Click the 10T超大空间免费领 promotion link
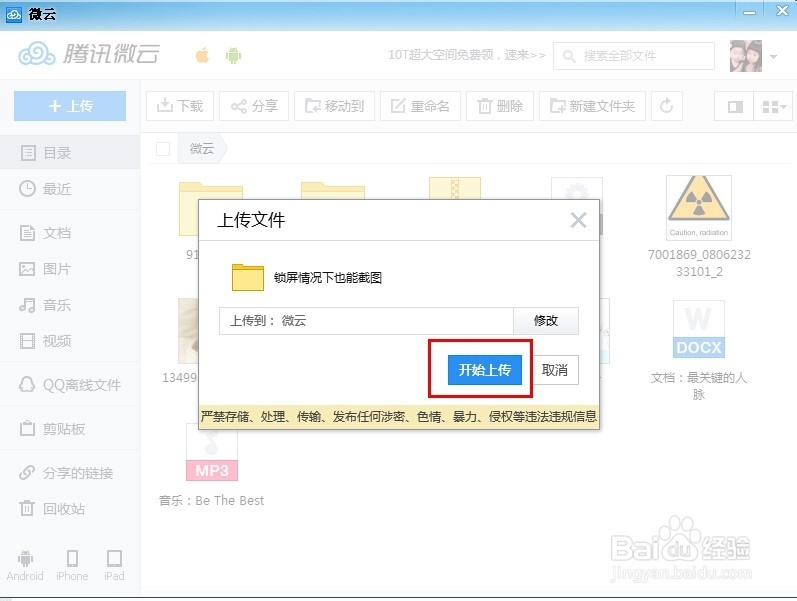The width and height of the screenshot is (797, 601). tap(467, 55)
